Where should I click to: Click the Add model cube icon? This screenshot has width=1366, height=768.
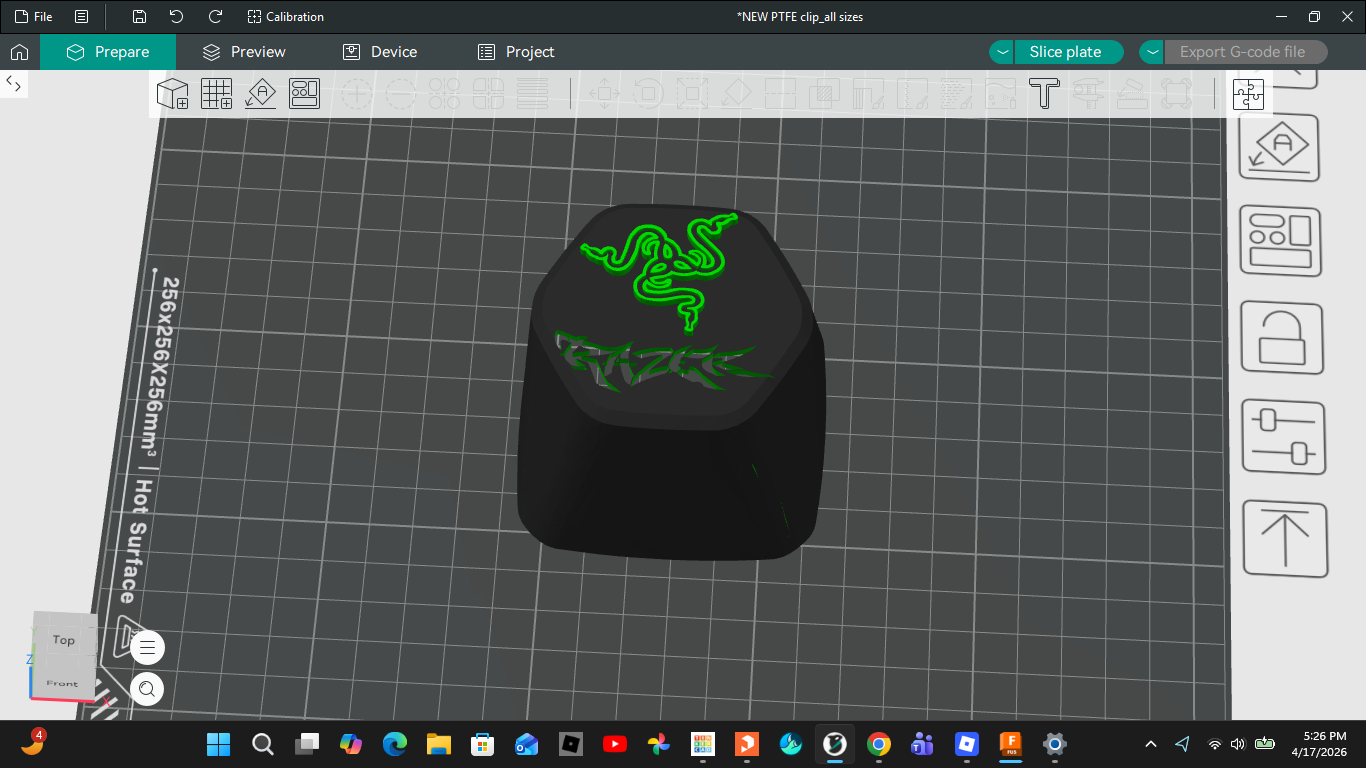tap(173, 94)
